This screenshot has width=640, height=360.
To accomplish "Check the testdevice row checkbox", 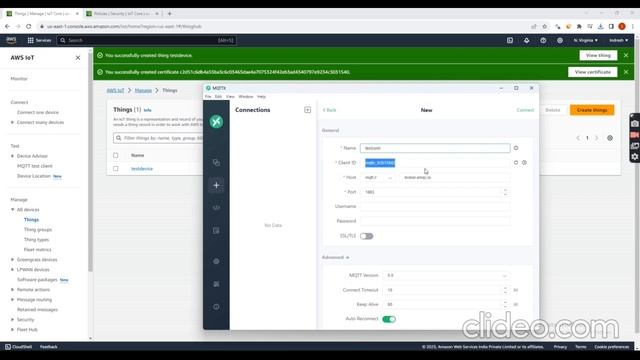I will click(x=116, y=169).
